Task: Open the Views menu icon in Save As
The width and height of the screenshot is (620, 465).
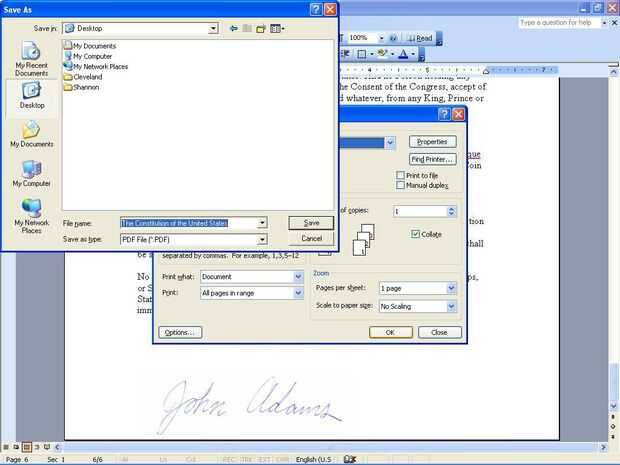Action: (277, 28)
